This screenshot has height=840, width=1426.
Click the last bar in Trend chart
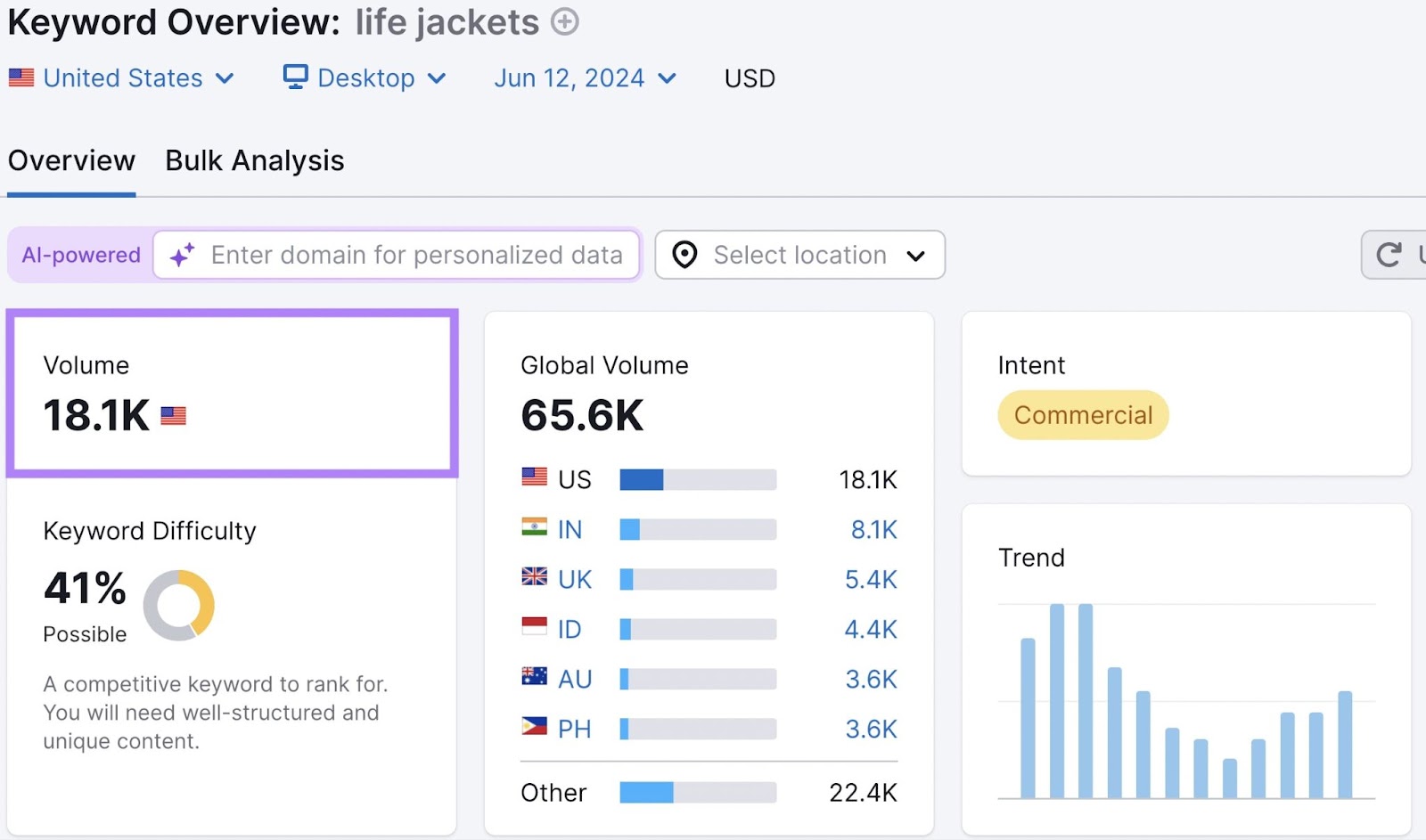point(1345,745)
